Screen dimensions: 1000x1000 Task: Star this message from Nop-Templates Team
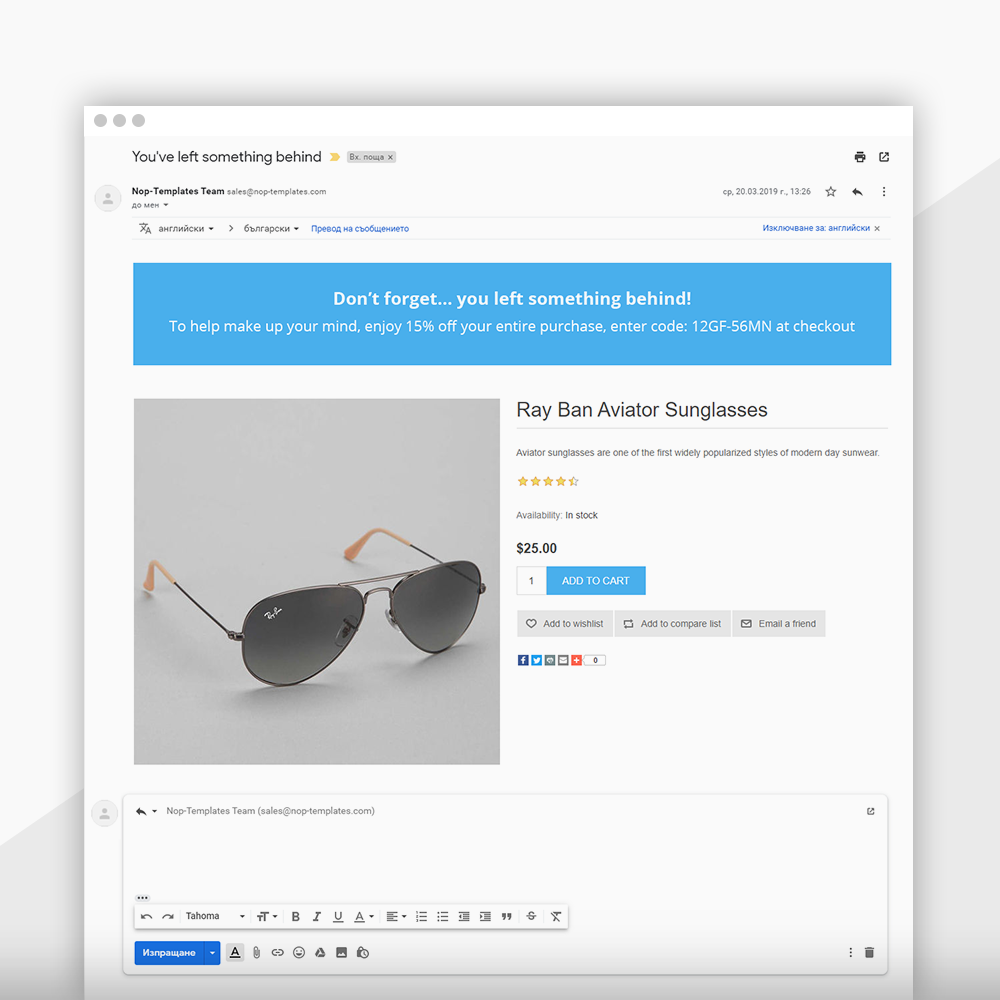830,191
